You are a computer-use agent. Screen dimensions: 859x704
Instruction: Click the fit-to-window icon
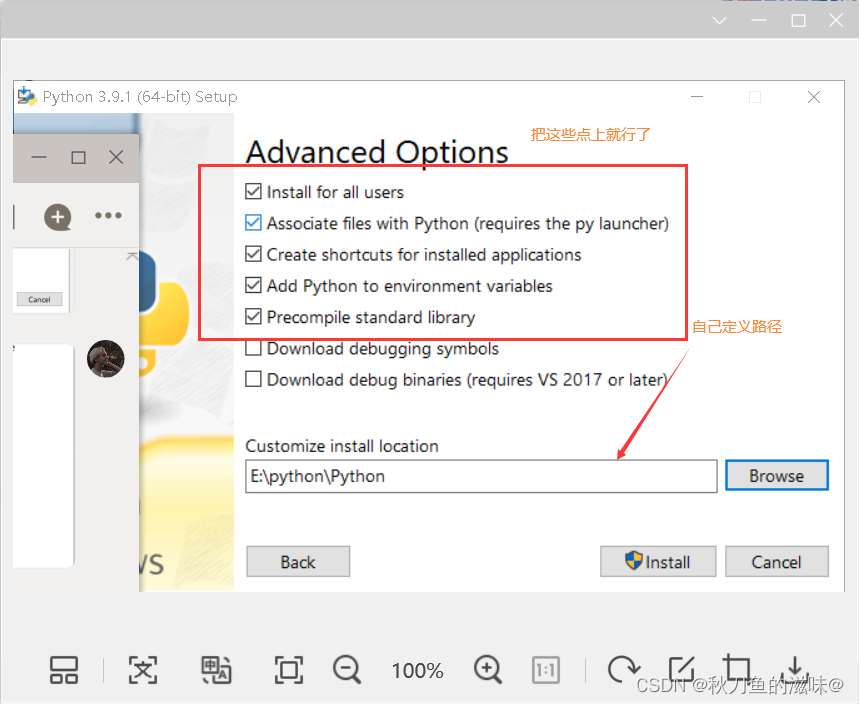coord(289,669)
